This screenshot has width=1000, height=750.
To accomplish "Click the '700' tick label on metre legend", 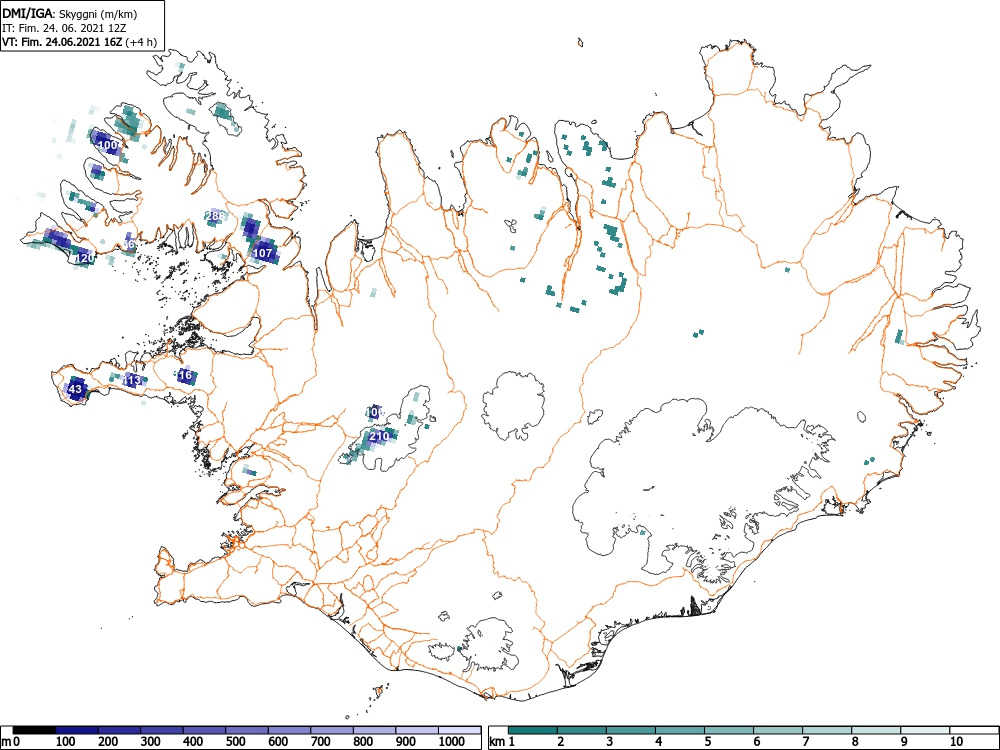I will [x=321, y=742].
